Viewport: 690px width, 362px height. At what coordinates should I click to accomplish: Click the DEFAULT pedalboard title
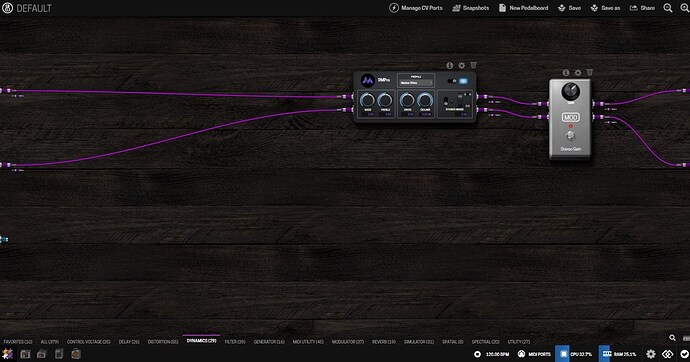(x=34, y=8)
